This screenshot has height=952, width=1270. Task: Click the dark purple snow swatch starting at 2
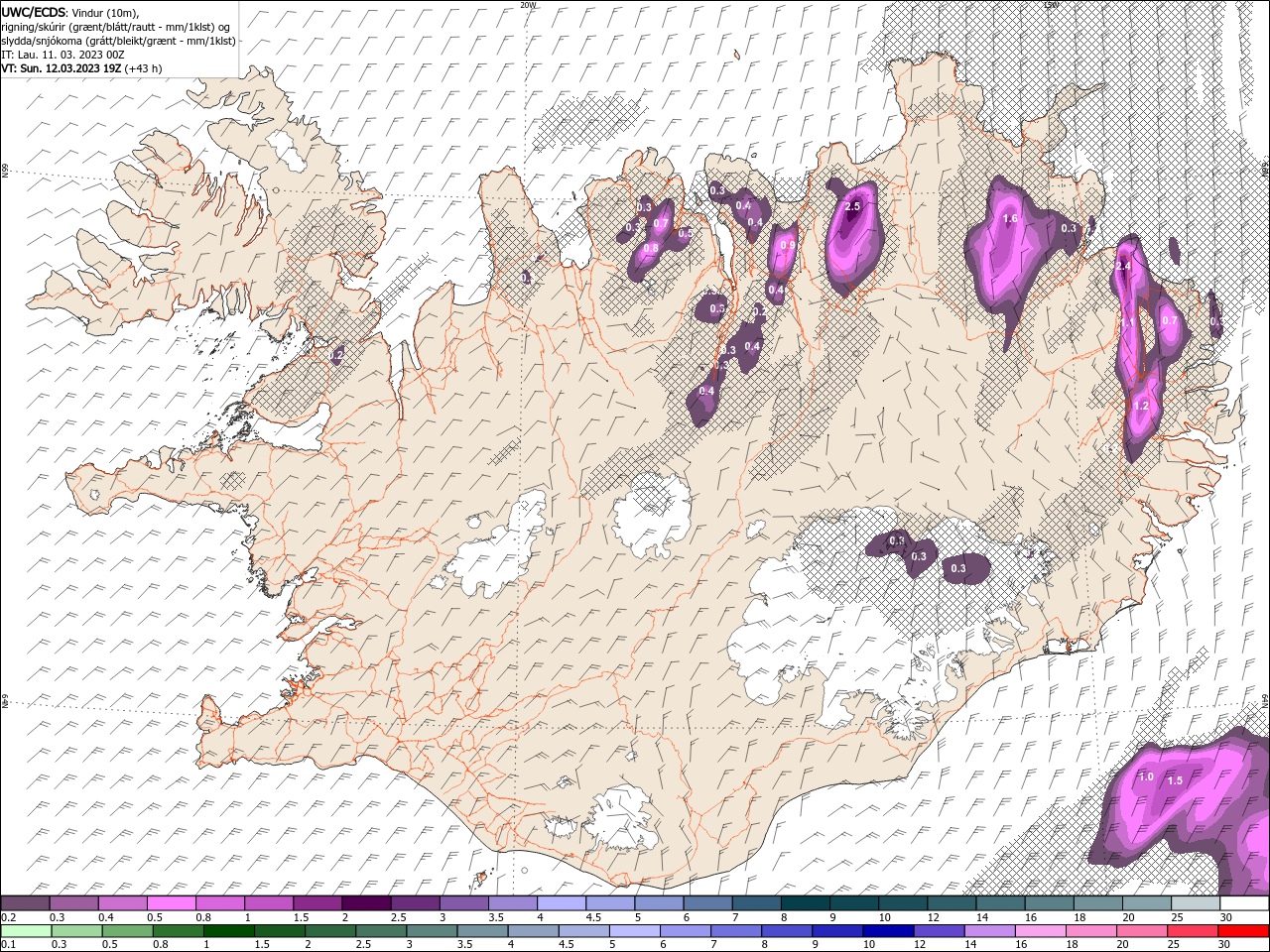coord(366,903)
